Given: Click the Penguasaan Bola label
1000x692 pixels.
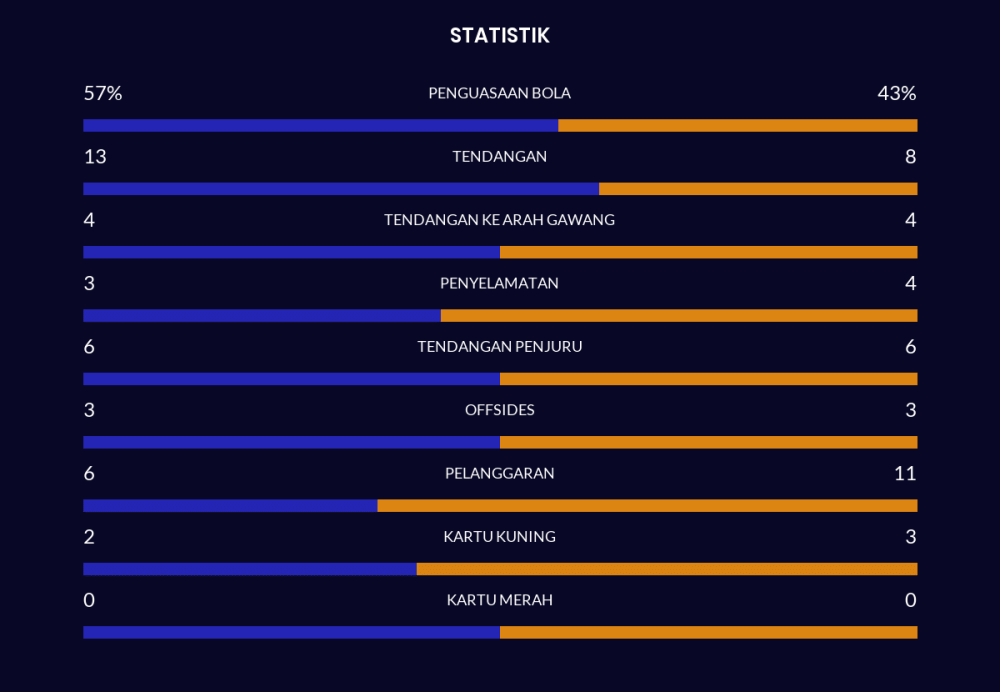Looking at the screenshot, I should click(x=499, y=93).
